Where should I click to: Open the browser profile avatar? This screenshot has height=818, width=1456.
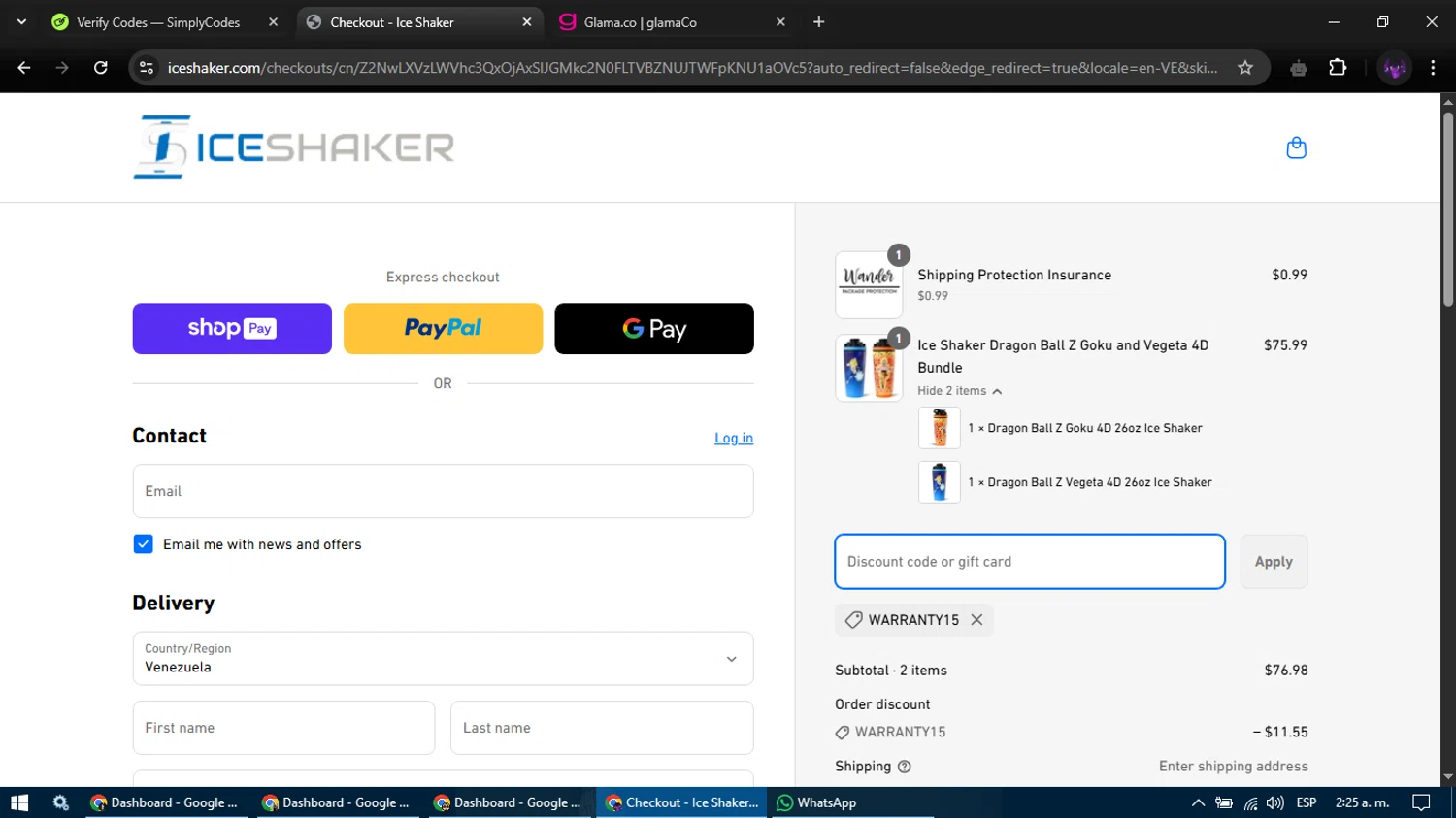point(1395,68)
